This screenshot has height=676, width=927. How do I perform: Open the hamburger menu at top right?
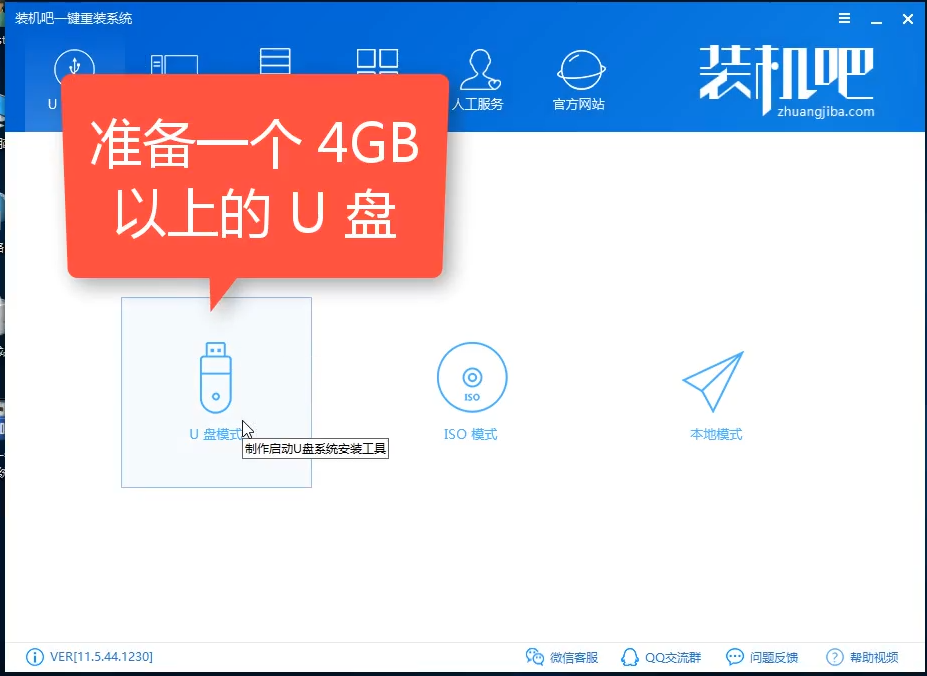pos(843,18)
